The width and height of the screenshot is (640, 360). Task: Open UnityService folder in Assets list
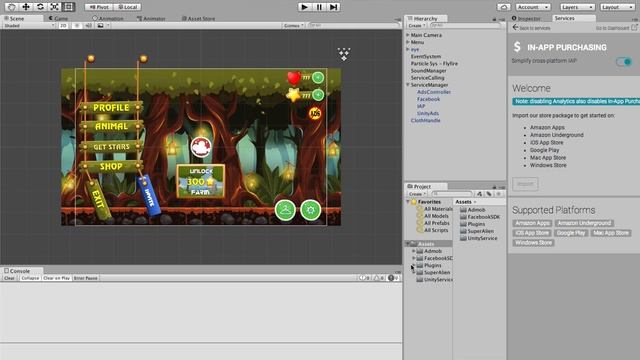coord(478,238)
